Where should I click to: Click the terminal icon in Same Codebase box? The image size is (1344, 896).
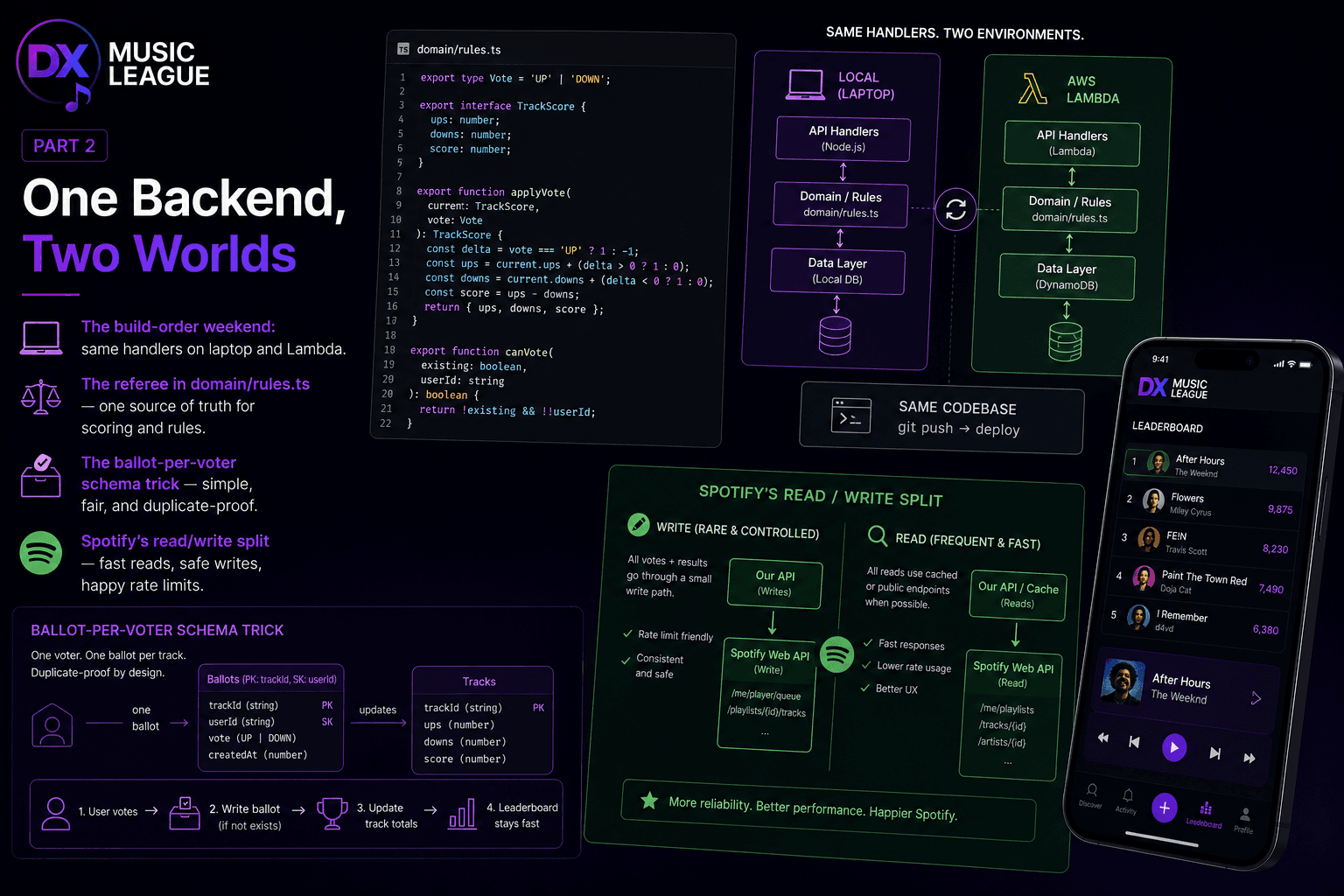pos(850,416)
